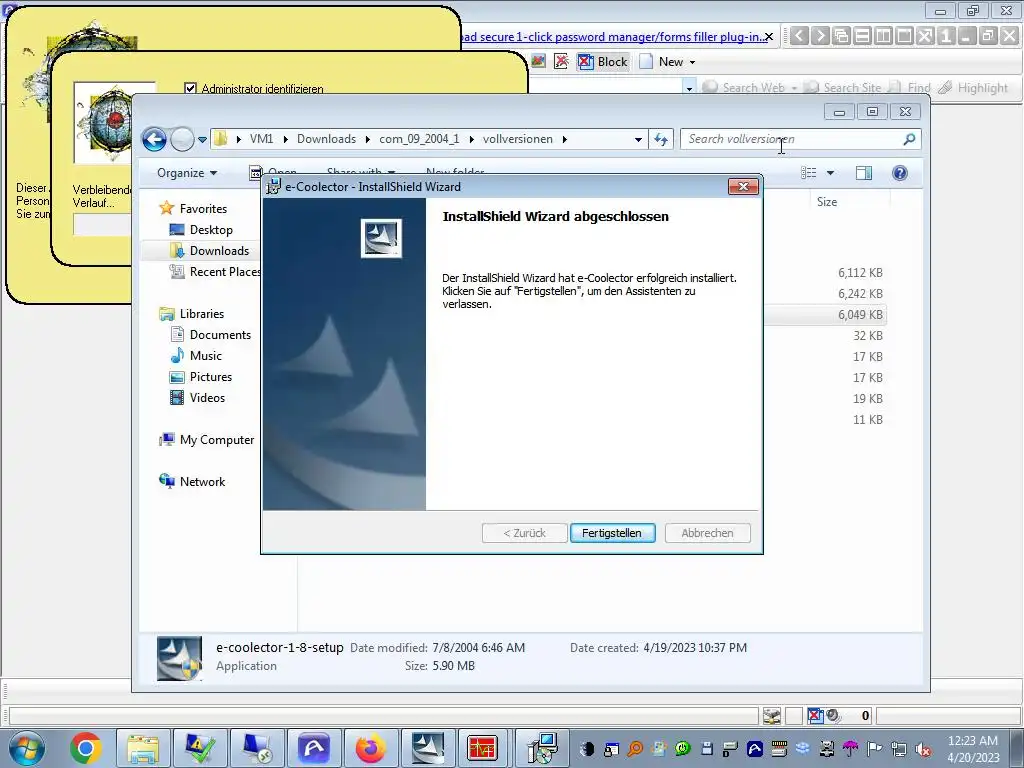Viewport: 1024px width, 768px height.
Task: Open Recent Places in navigation pane
Action: pos(225,272)
